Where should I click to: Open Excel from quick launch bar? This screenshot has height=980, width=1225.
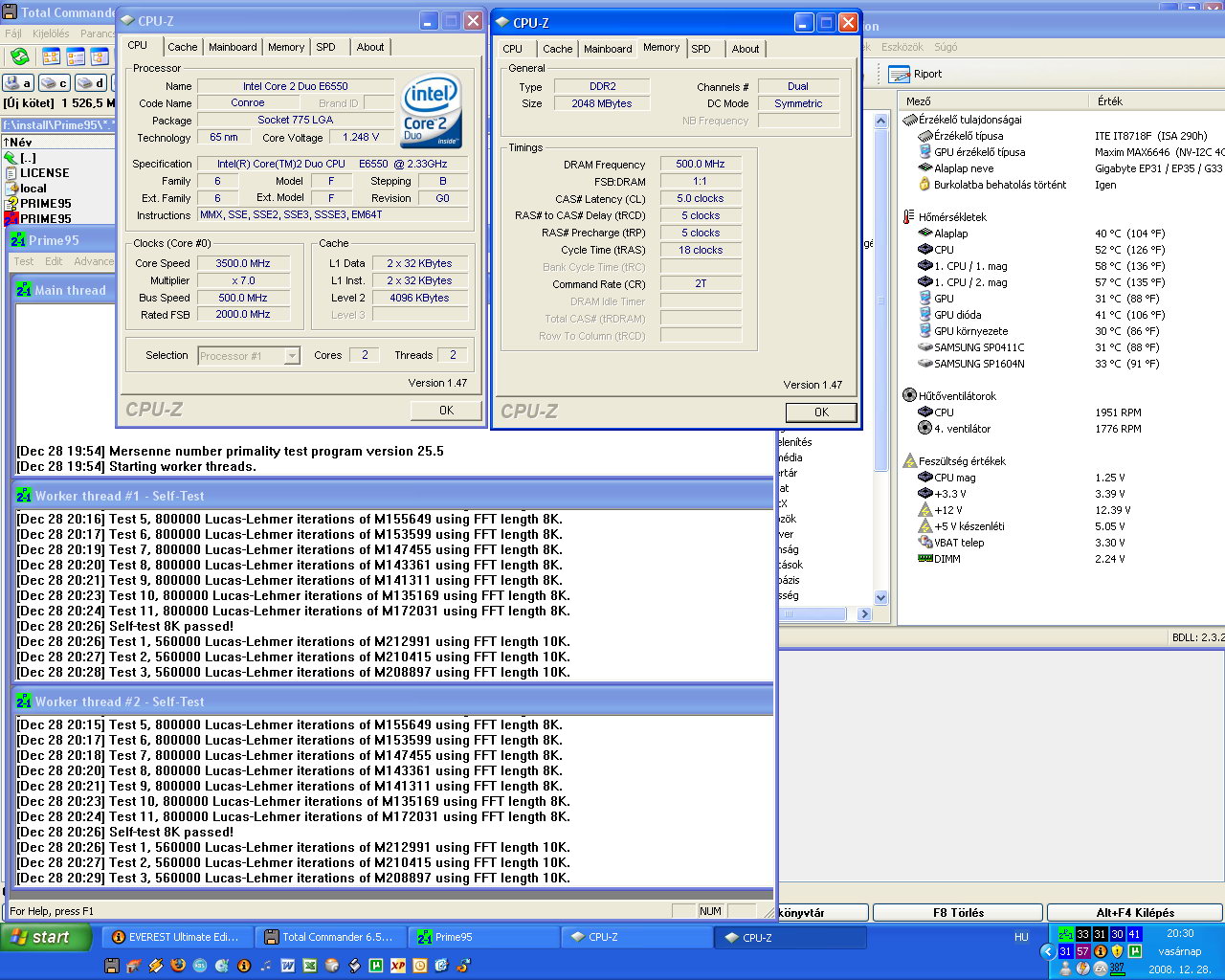[309, 966]
